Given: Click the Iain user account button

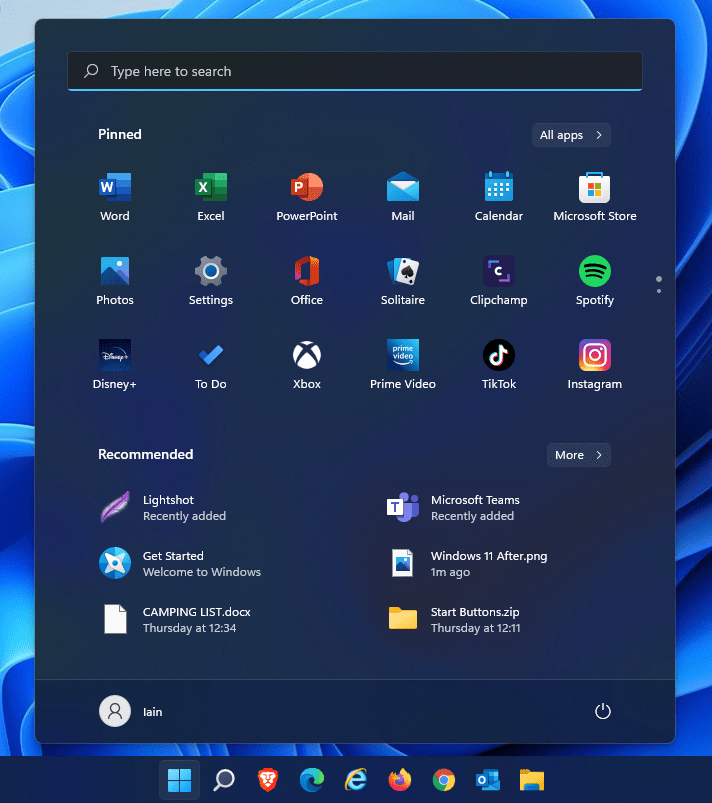Looking at the screenshot, I should (131, 711).
